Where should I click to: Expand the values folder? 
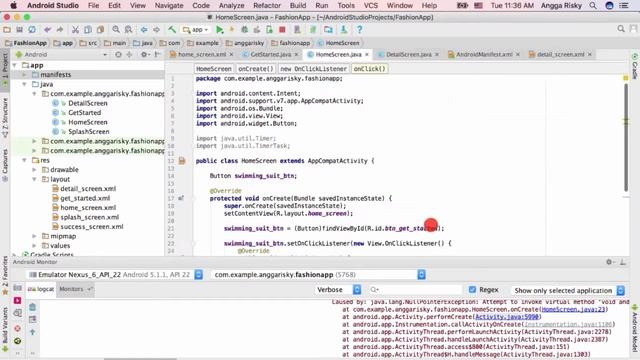(x=34, y=245)
